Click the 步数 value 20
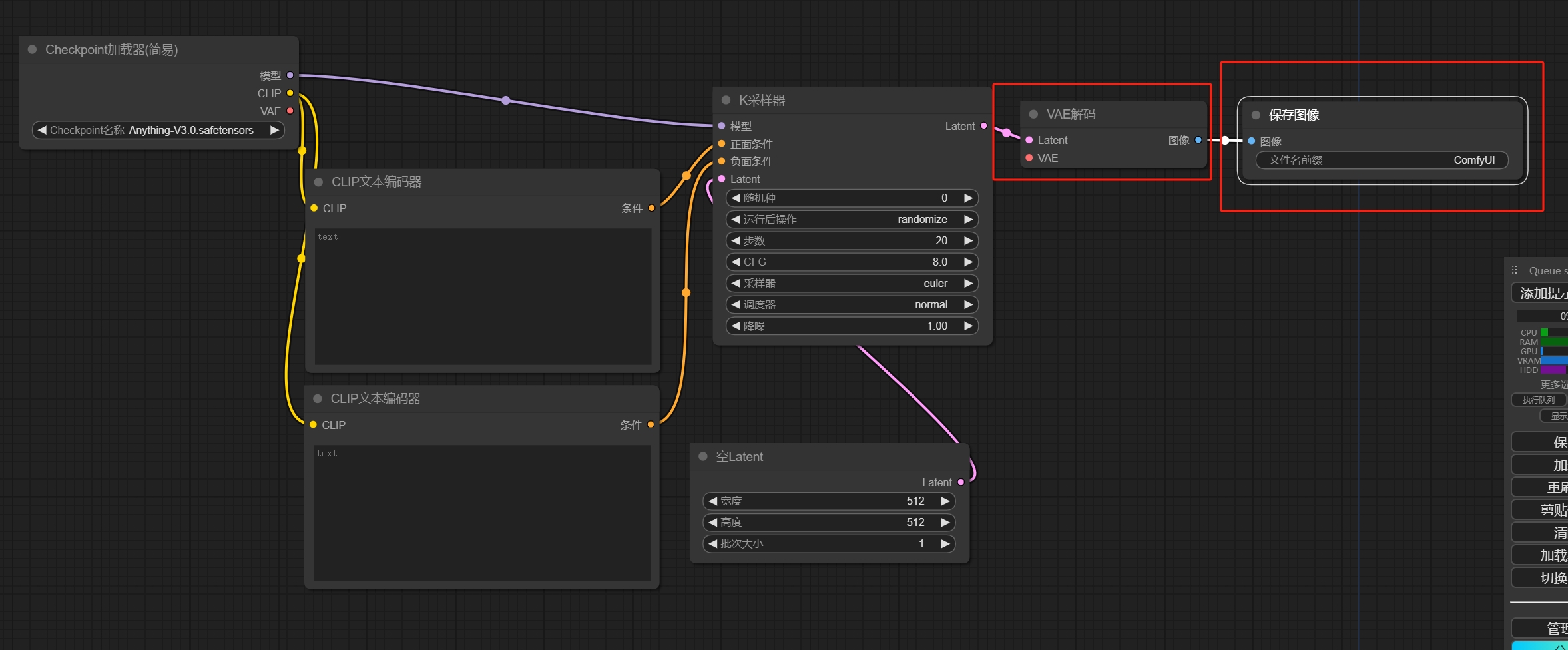 [941, 240]
